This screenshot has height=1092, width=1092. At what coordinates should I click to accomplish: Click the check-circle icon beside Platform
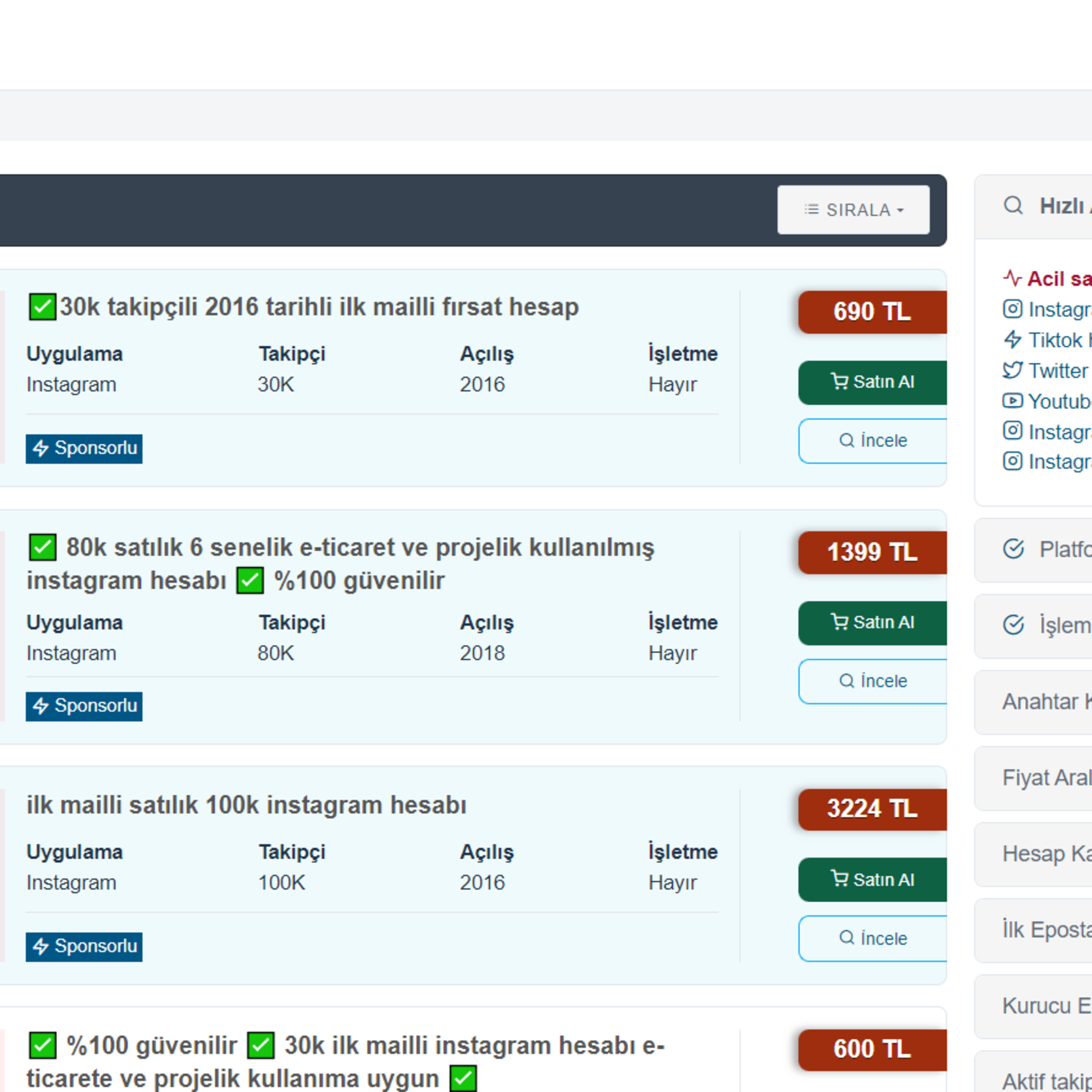tap(1013, 548)
